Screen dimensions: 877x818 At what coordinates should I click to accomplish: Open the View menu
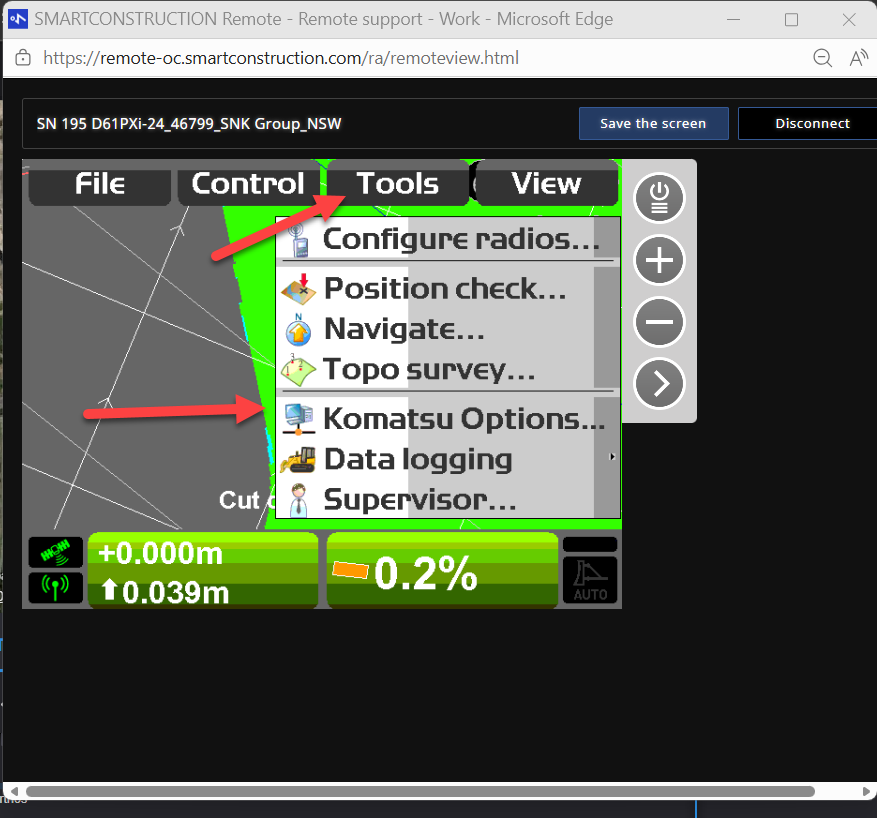[x=546, y=183]
